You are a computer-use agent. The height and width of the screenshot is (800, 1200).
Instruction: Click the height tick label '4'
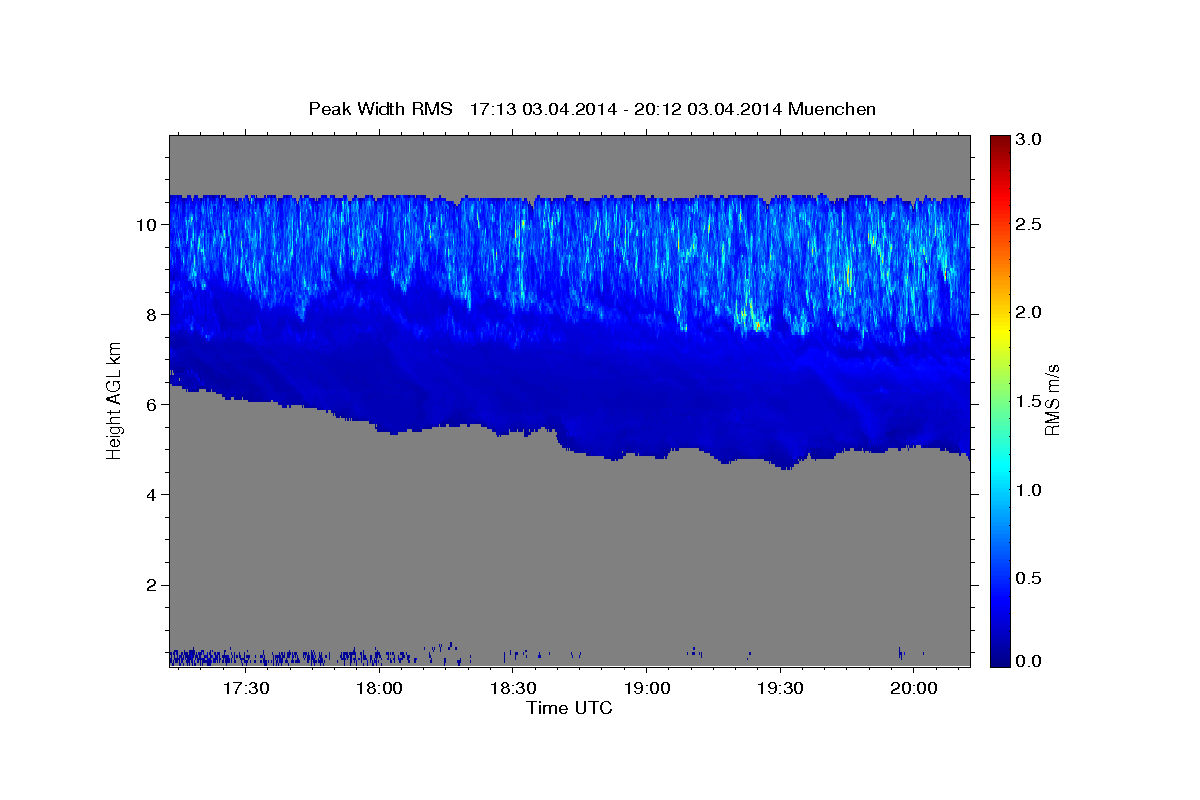[x=153, y=495]
